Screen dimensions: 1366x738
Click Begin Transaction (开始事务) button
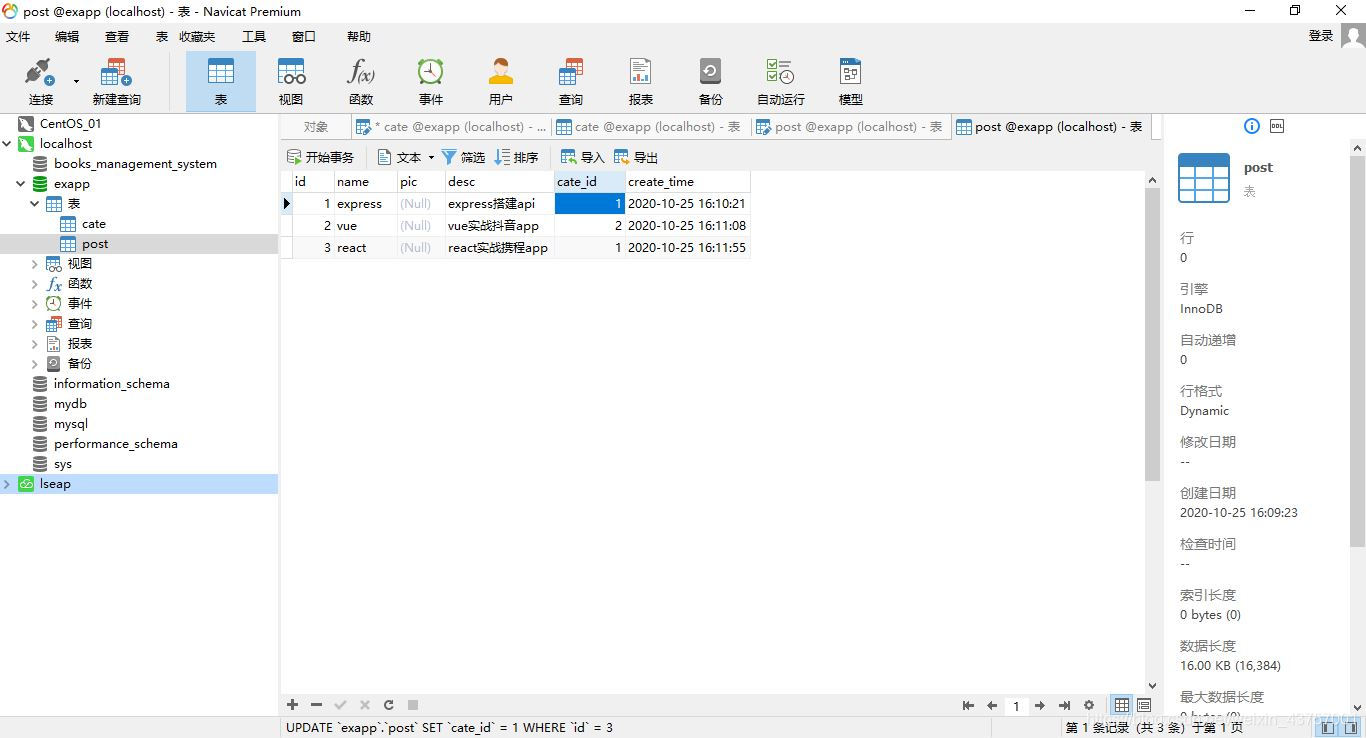320,157
